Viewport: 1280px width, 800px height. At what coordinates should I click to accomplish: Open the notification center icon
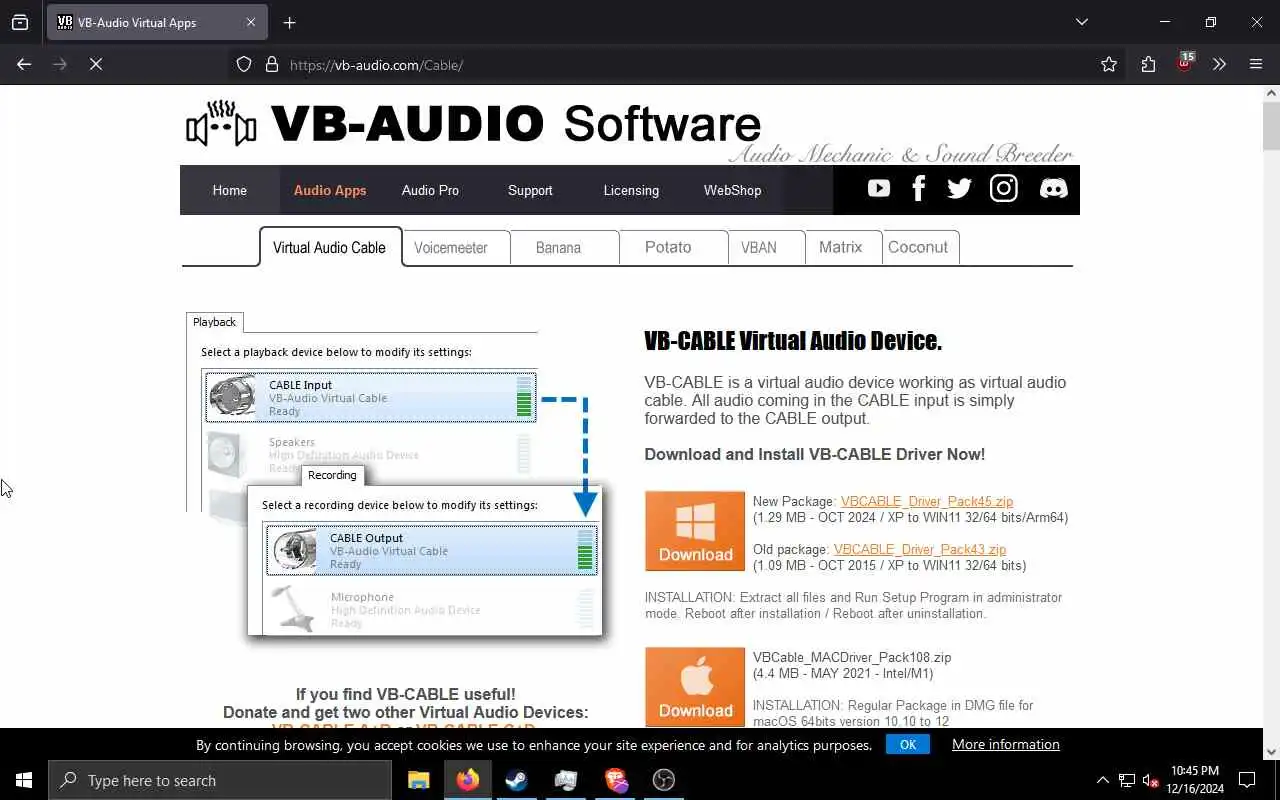[1247, 780]
